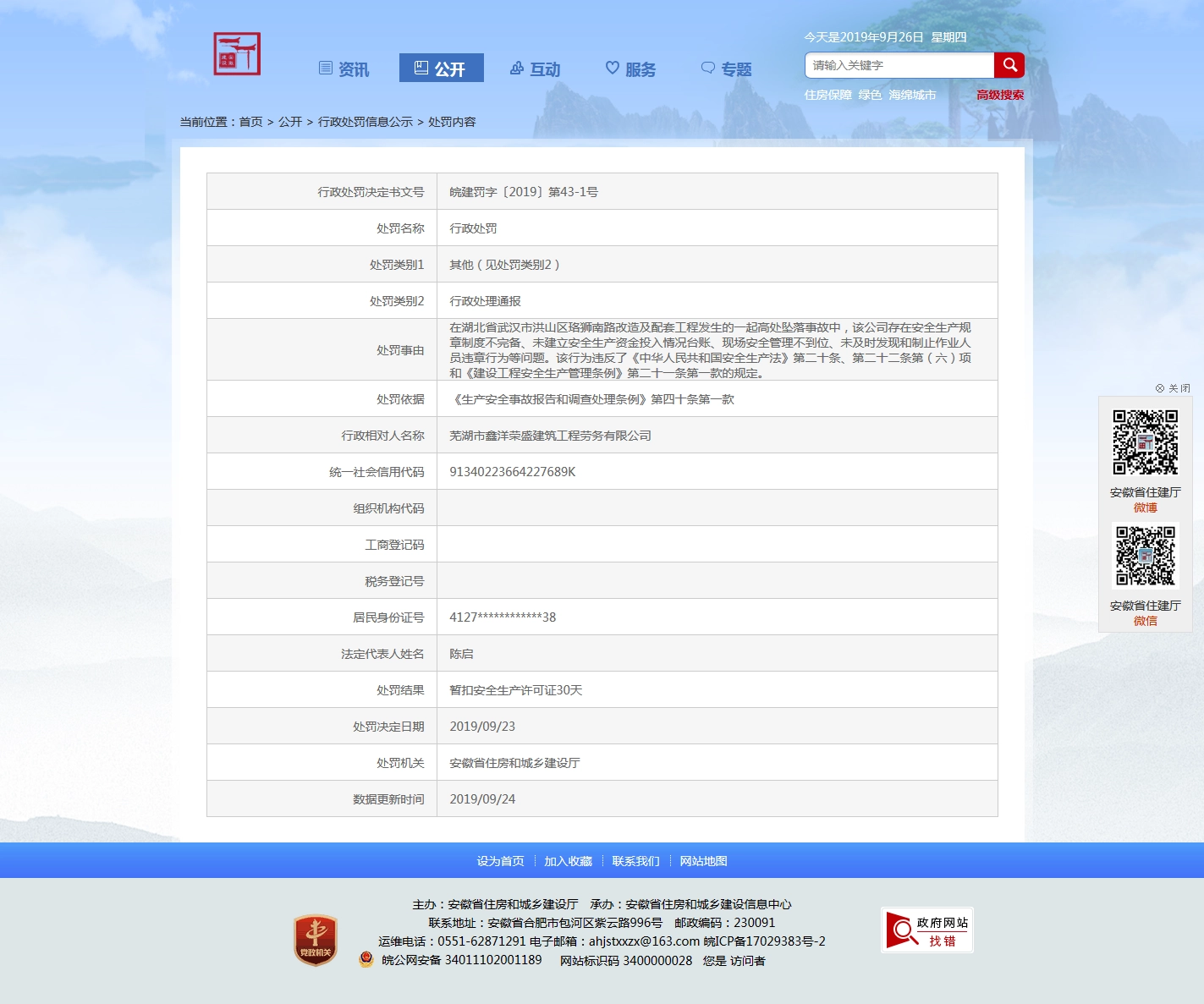This screenshot has height=1004, width=1204.
Task: Click the 海绵城市 hot keyword link
Action: point(912,95)
